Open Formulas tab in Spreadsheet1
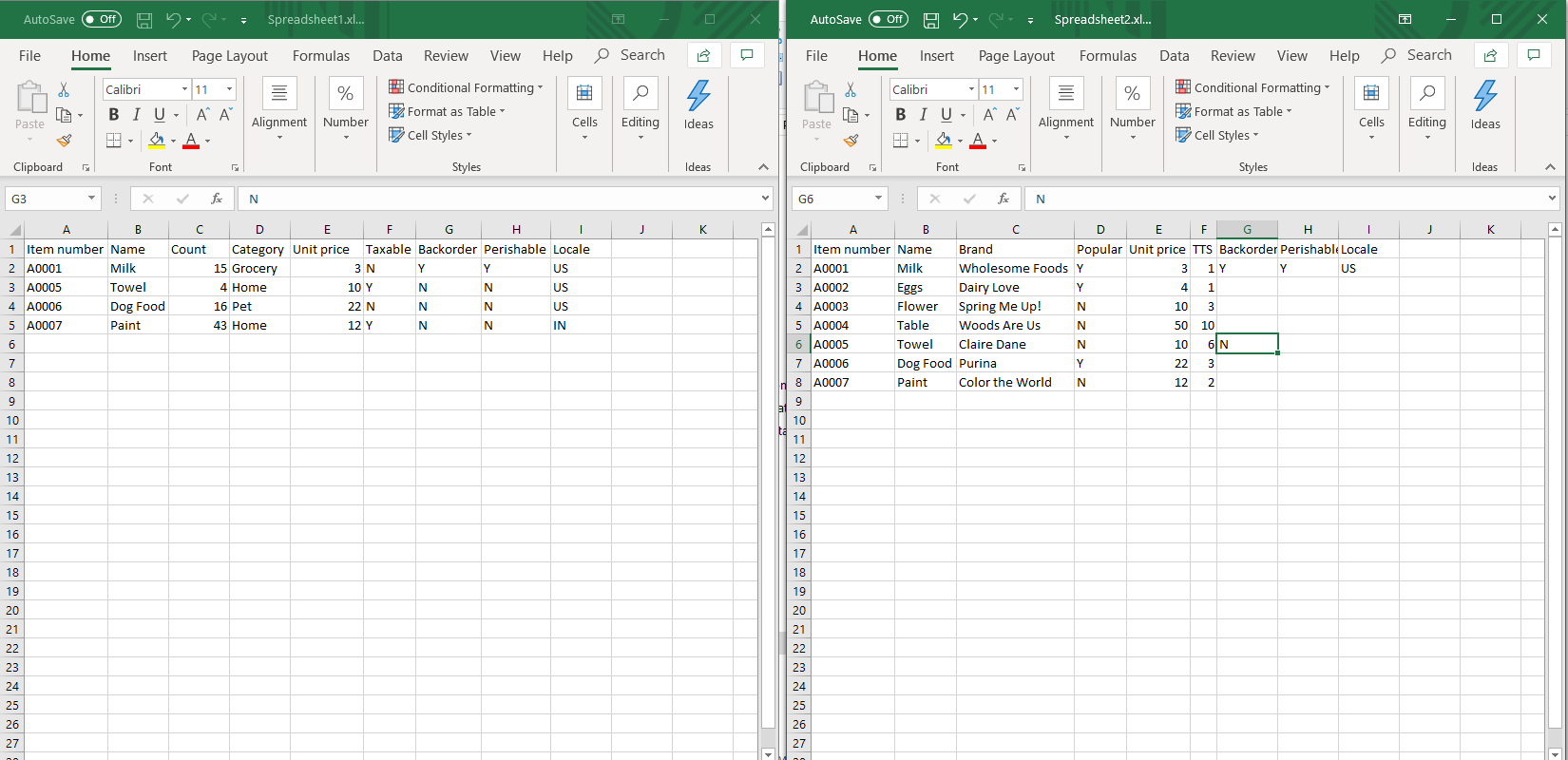The image size is (1568, 760). point(321,56)
